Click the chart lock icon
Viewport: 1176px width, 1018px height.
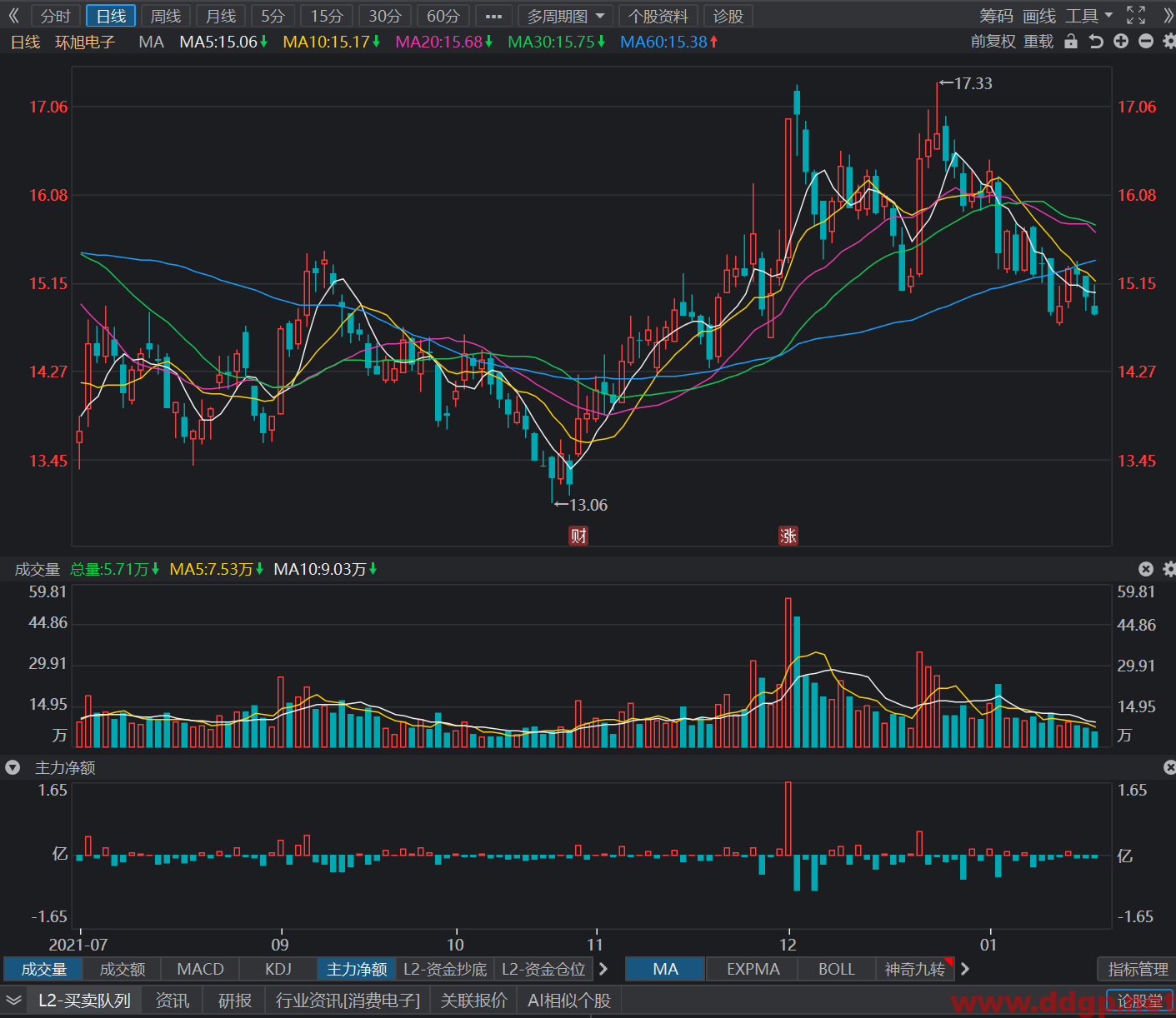1071,42
